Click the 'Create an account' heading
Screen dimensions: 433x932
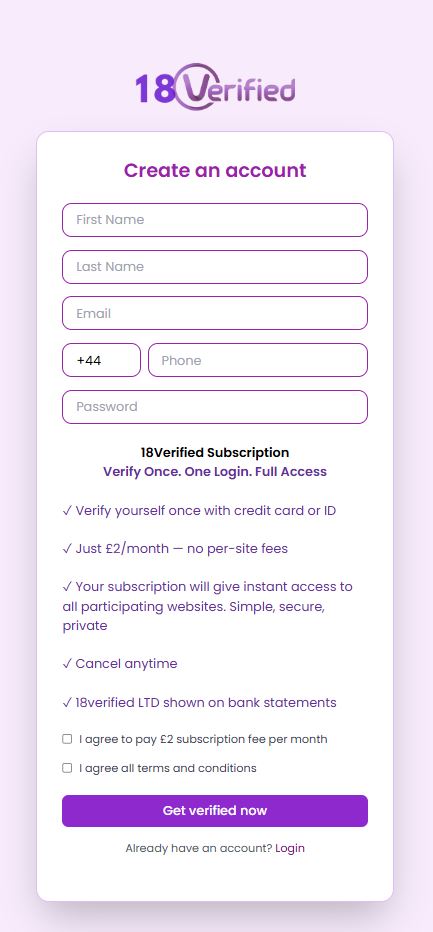215,171
